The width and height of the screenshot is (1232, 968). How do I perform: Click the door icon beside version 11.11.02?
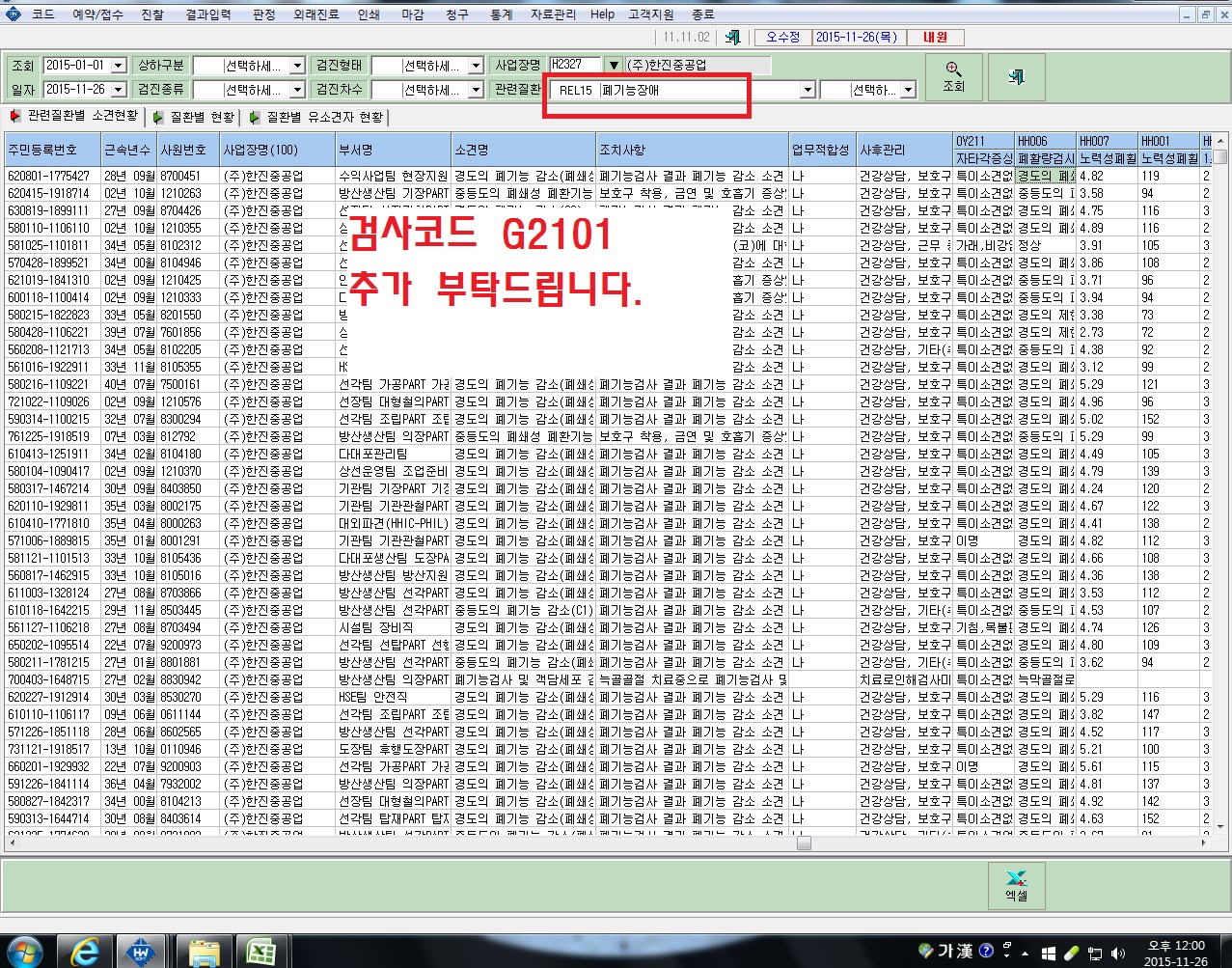pos(733,38)
